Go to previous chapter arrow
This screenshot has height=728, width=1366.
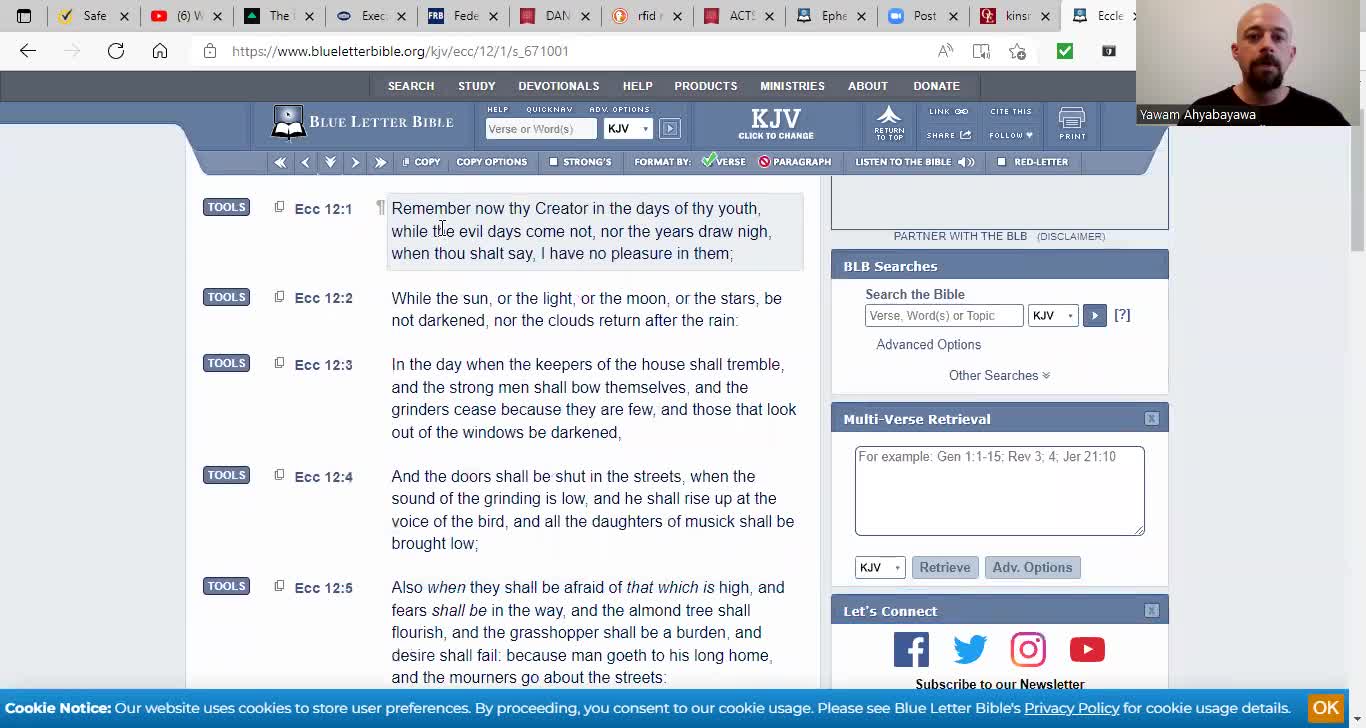[305, 162]
